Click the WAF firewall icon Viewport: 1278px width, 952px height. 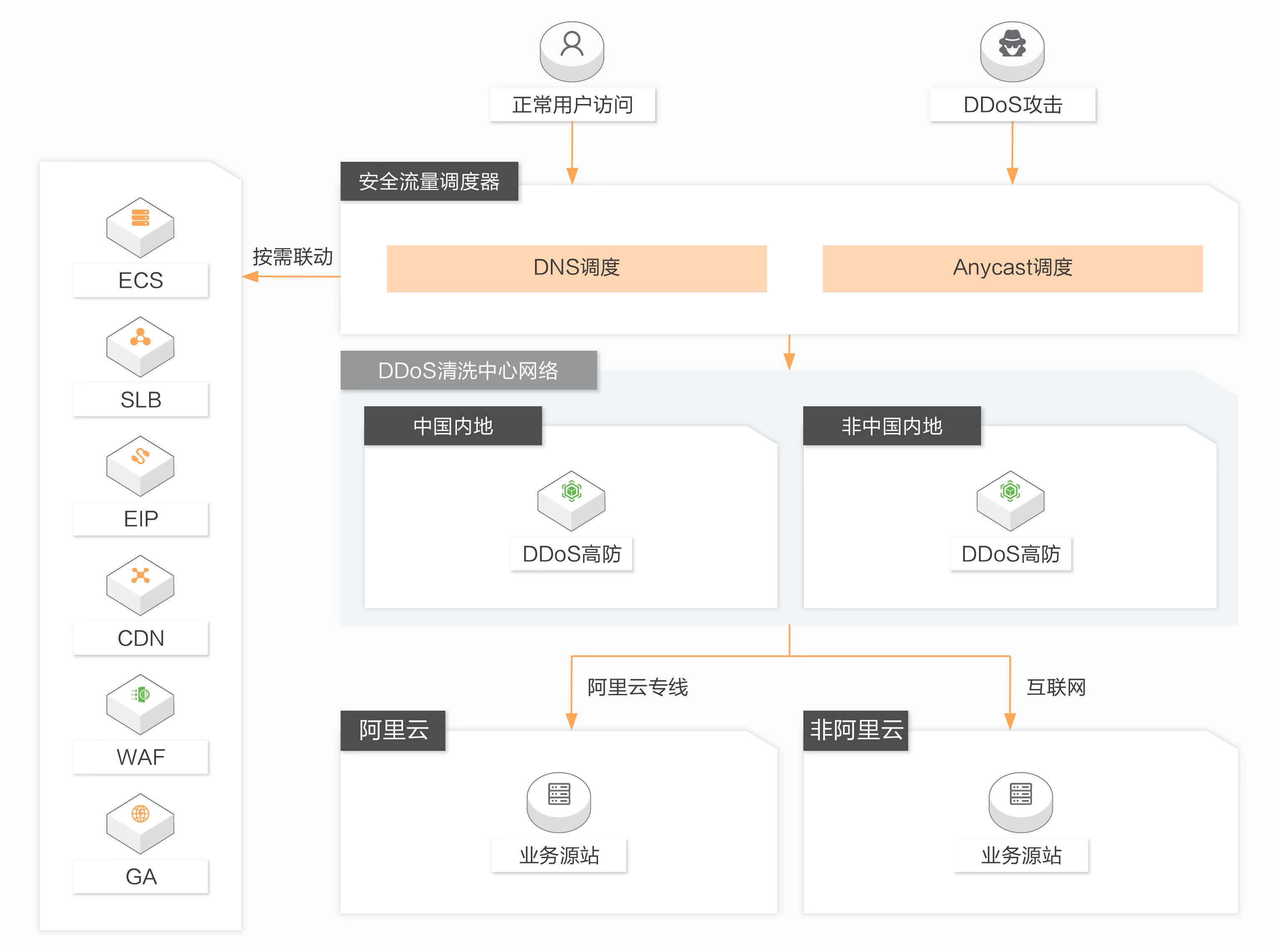[140, 703]
